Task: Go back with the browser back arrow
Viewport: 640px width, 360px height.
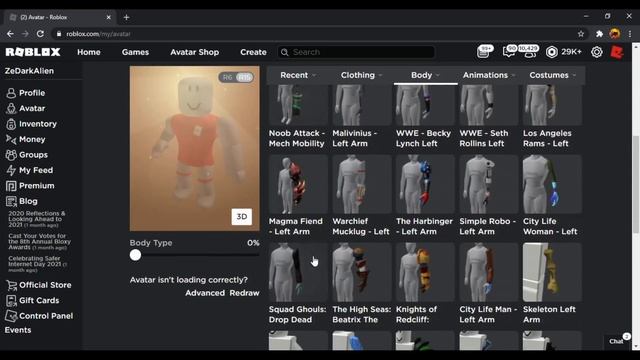Action: click(x=10, y=34)
